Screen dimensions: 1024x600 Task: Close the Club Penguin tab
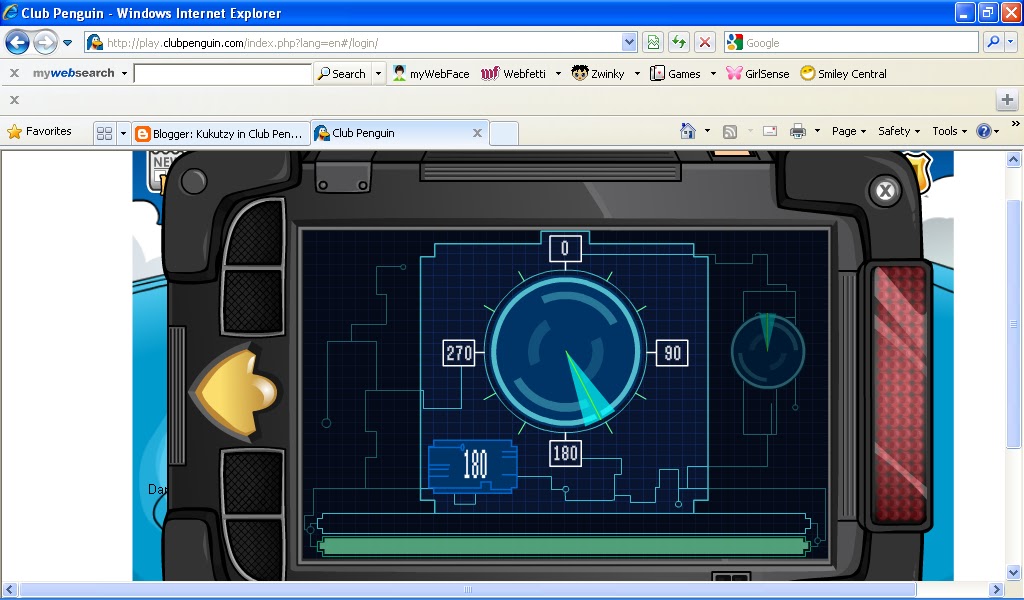pyautogui.click(x=477, y=133)
